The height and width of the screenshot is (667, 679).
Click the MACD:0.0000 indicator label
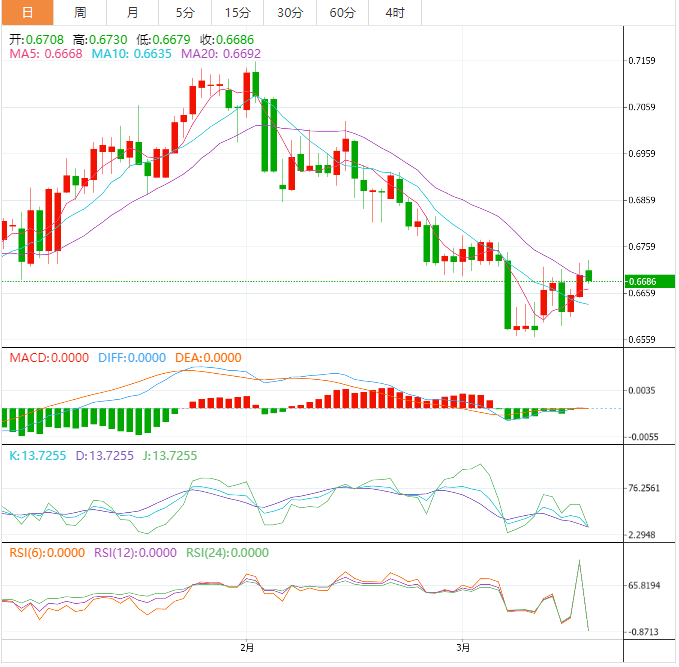pyautogui.click(x=49, y=358)
